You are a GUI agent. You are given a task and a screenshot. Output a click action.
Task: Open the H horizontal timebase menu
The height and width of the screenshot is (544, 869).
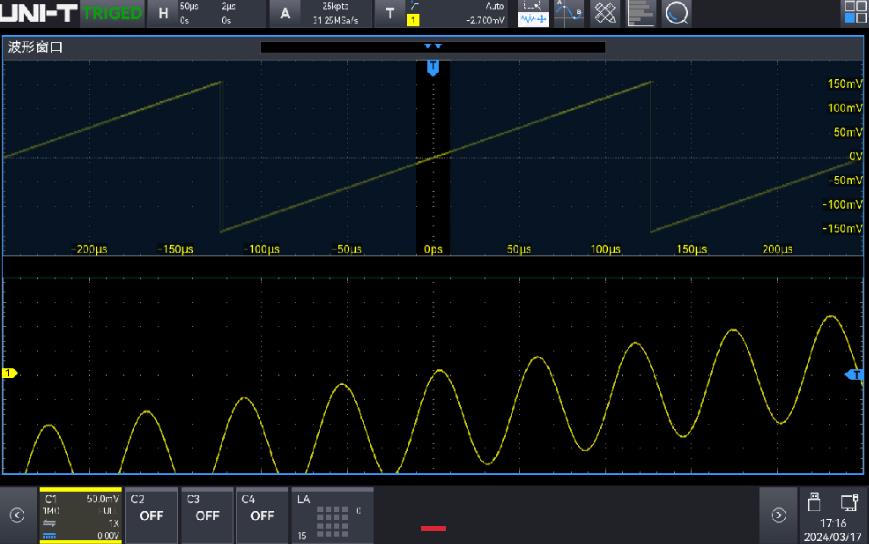(x=163, y=13)
